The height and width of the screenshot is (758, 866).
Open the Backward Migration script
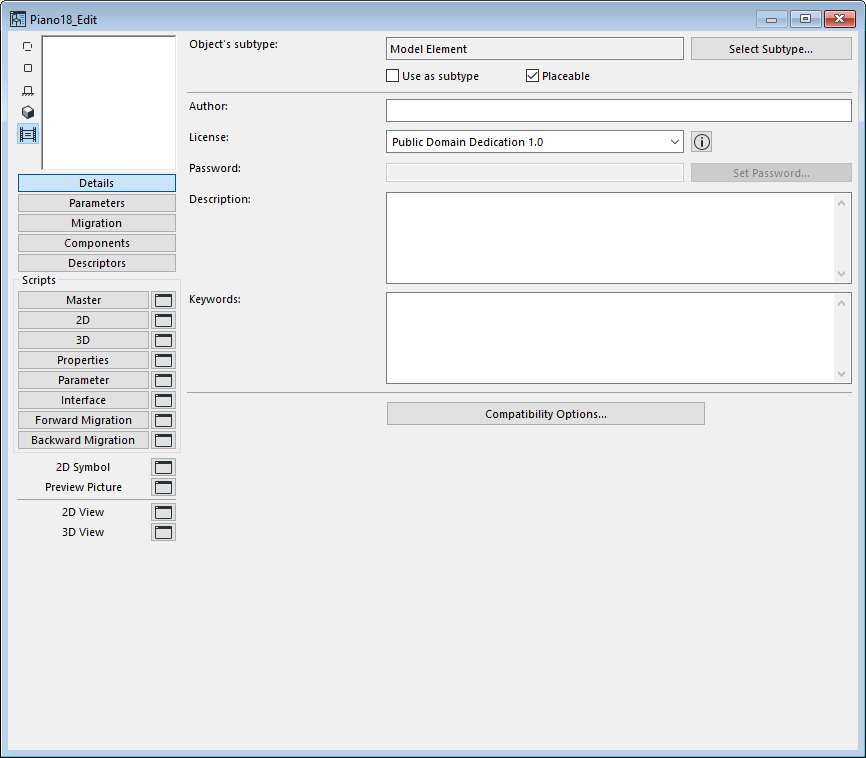[x=83, y=440]
